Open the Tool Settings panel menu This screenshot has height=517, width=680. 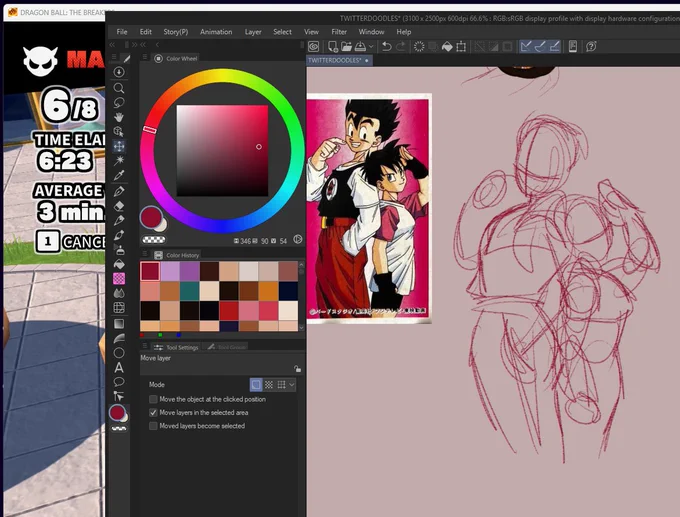point(145,346)
